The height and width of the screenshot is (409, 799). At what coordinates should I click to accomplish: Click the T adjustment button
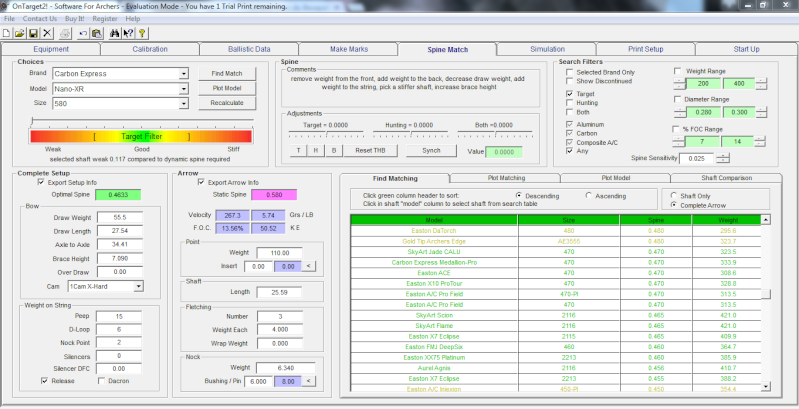(x=298, y=151)
